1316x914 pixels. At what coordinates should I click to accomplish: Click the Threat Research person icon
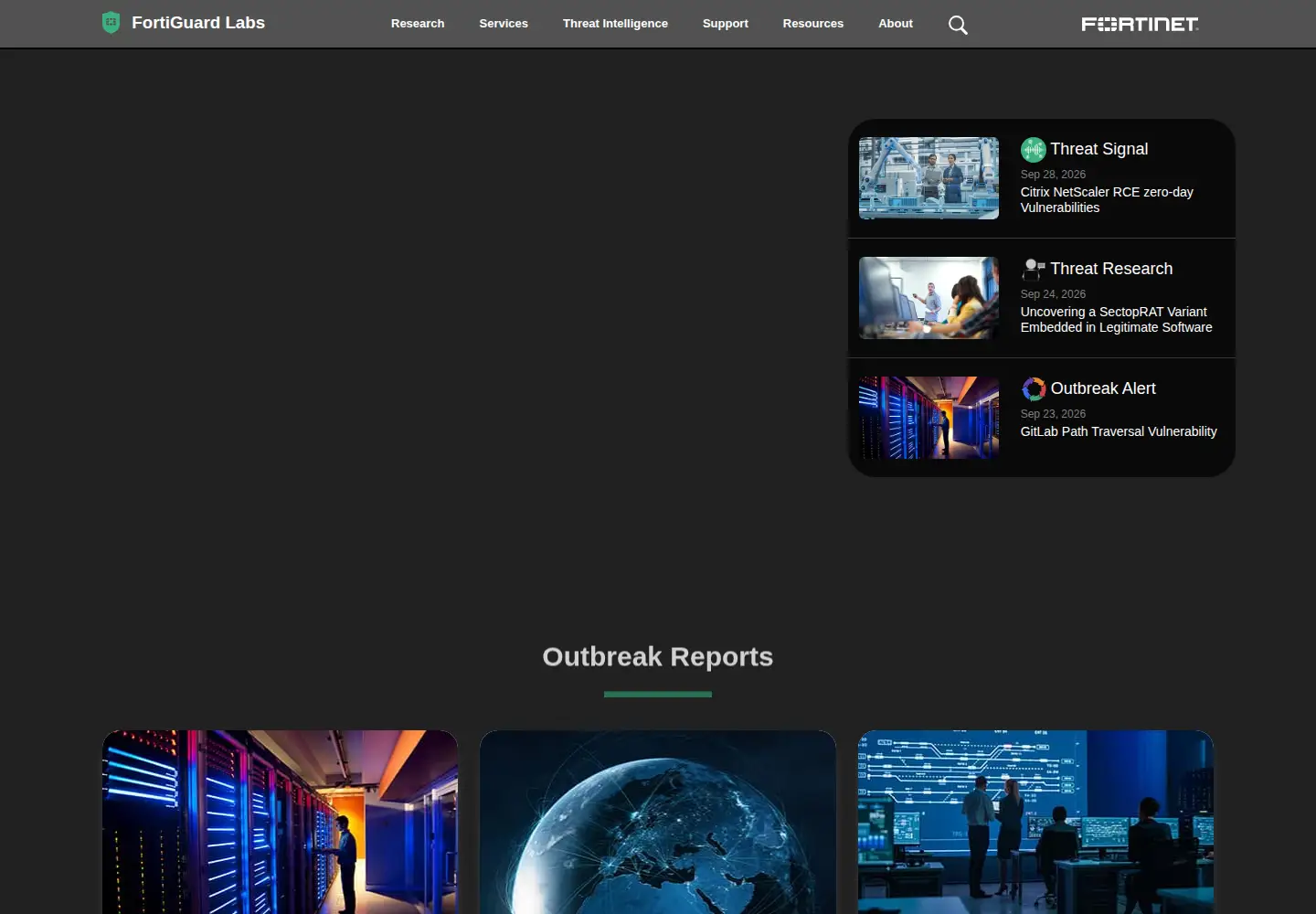pyautogui.click(x=1034, y=269)
